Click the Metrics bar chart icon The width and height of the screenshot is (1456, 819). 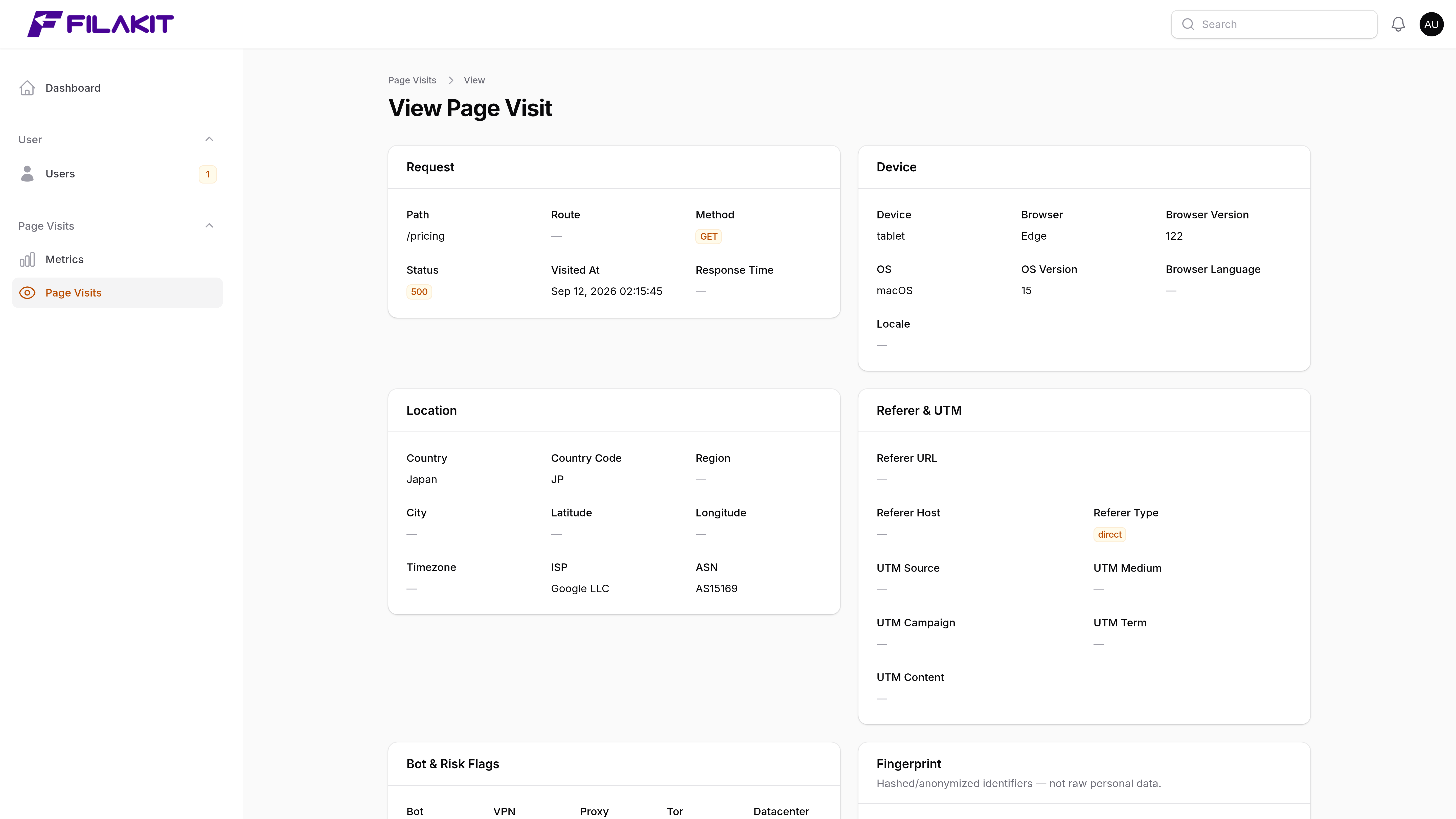(27, 259)
